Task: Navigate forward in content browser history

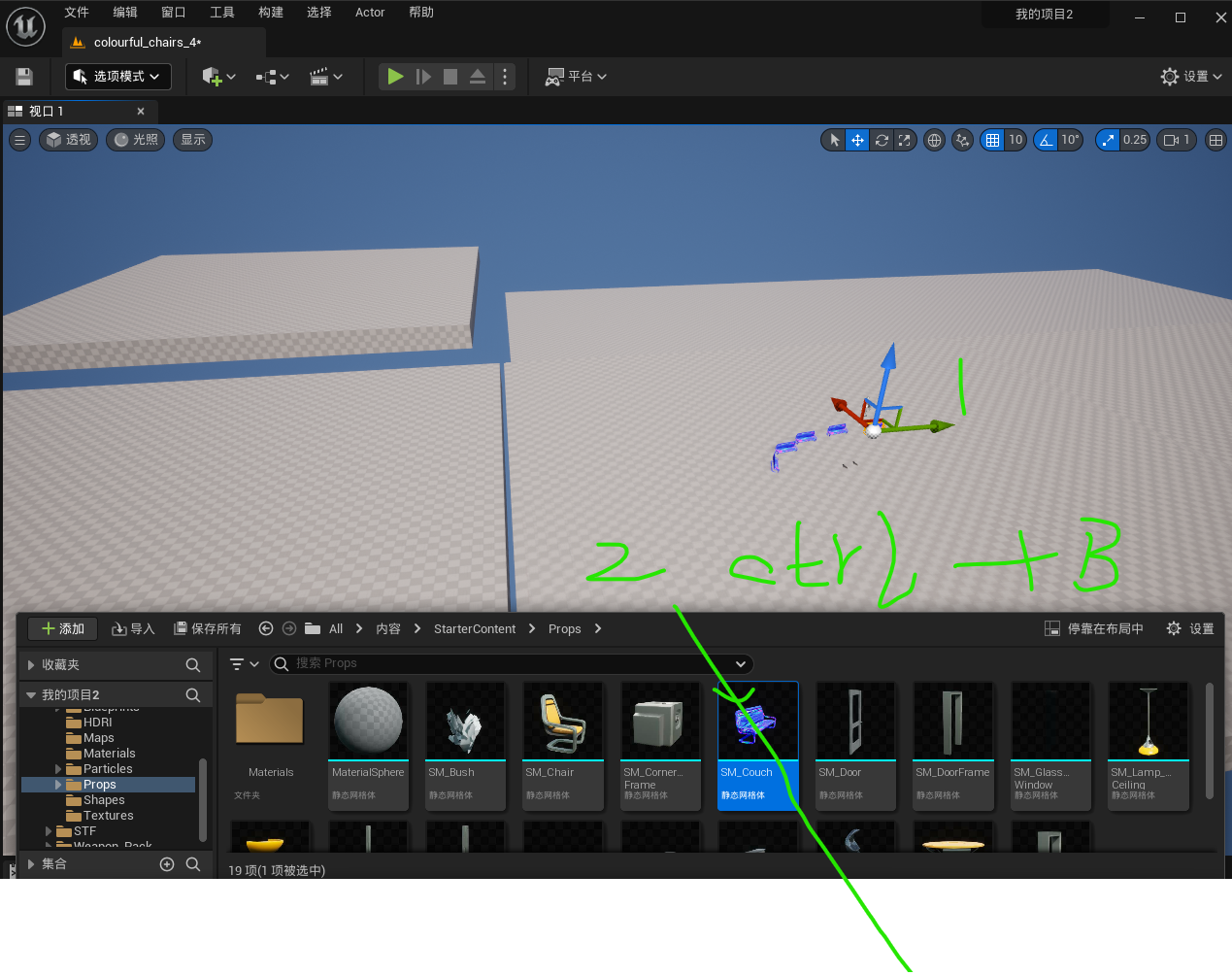Action: (289, 628)
